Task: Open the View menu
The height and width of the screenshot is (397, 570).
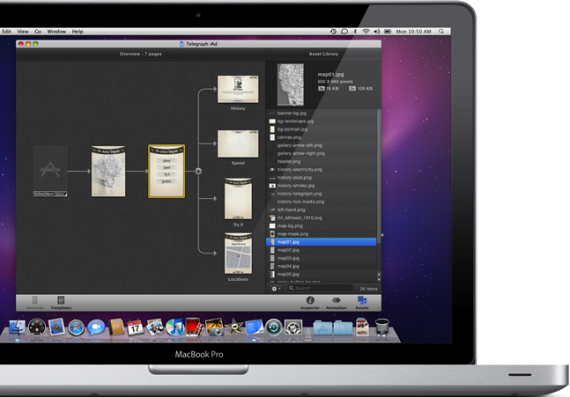Action: click(x=23, y=32)
